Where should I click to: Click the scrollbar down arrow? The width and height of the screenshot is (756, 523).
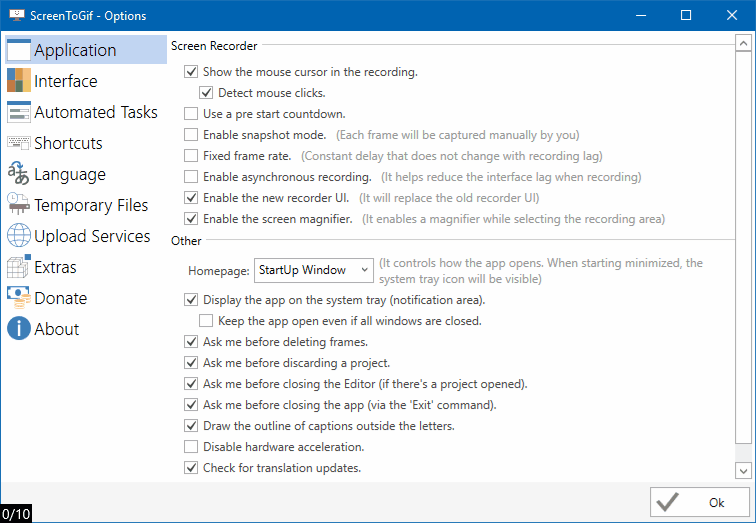click(743, 470)
